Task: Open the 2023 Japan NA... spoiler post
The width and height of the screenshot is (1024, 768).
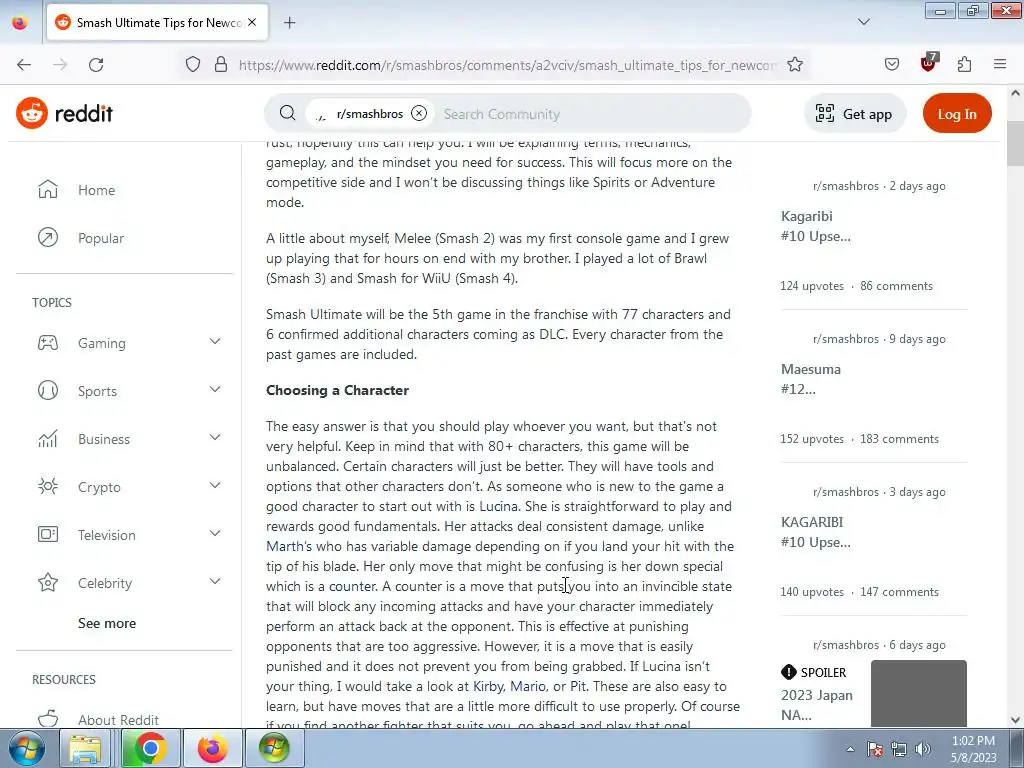Action: tap(817, 705)
